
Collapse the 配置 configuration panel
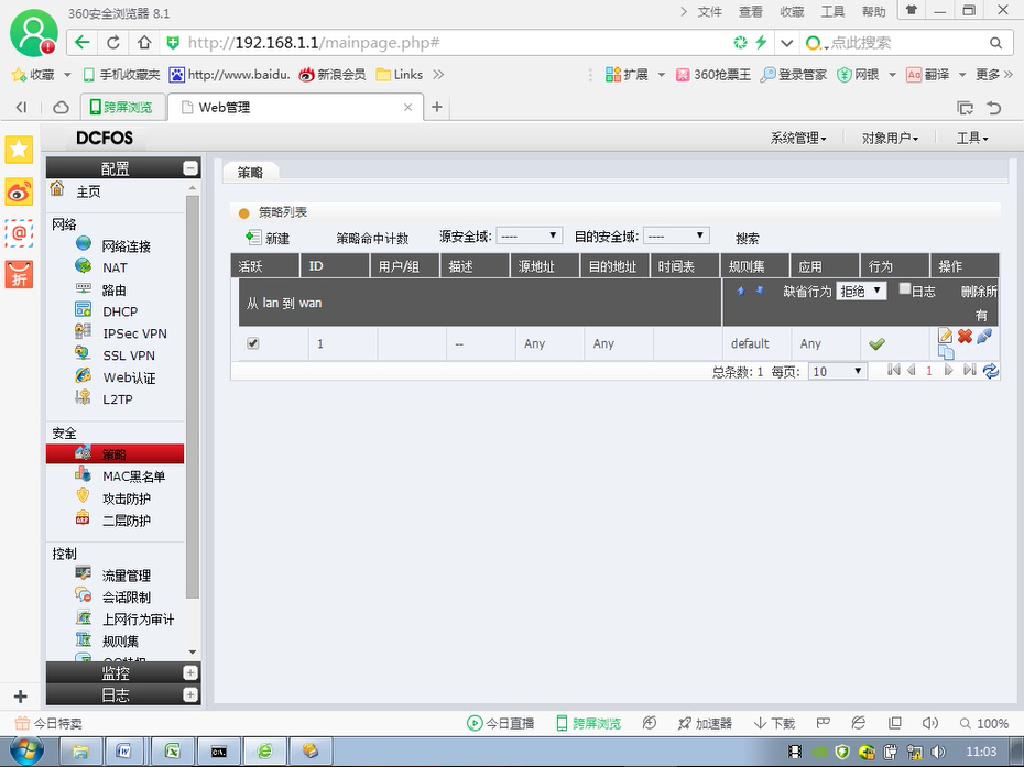click(x=191, y=168)
